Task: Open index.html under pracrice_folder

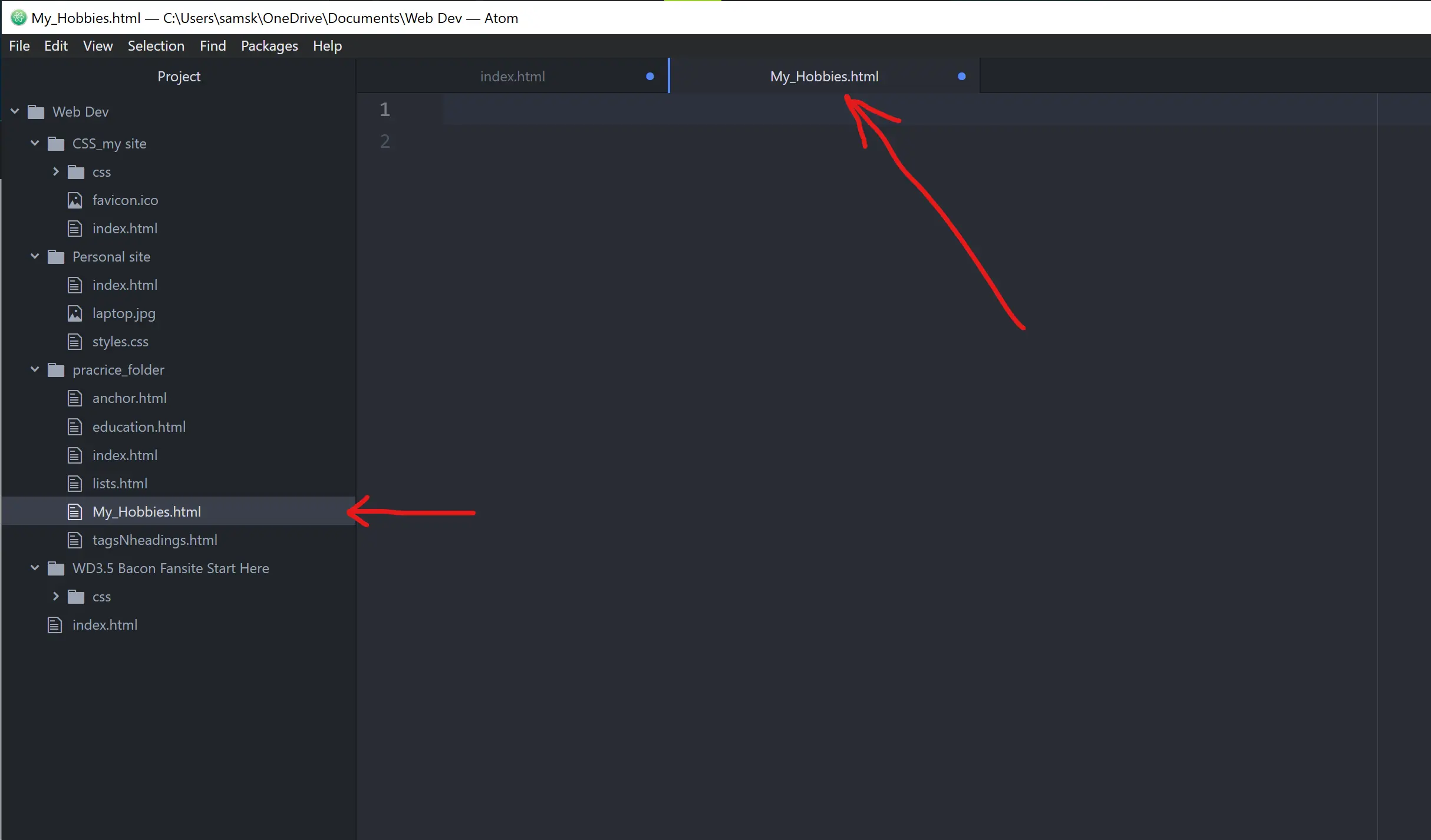Action: click(125, 455)
